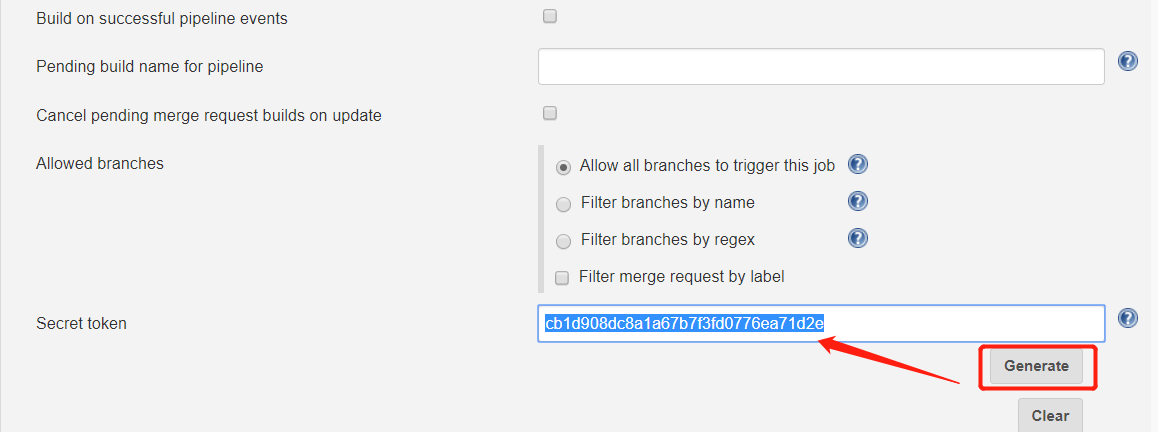Image resolution: width=1158 pixels, height=432 pixels.
Task: Check Cancel pending merge request builds on update
Action: (550, 113)
